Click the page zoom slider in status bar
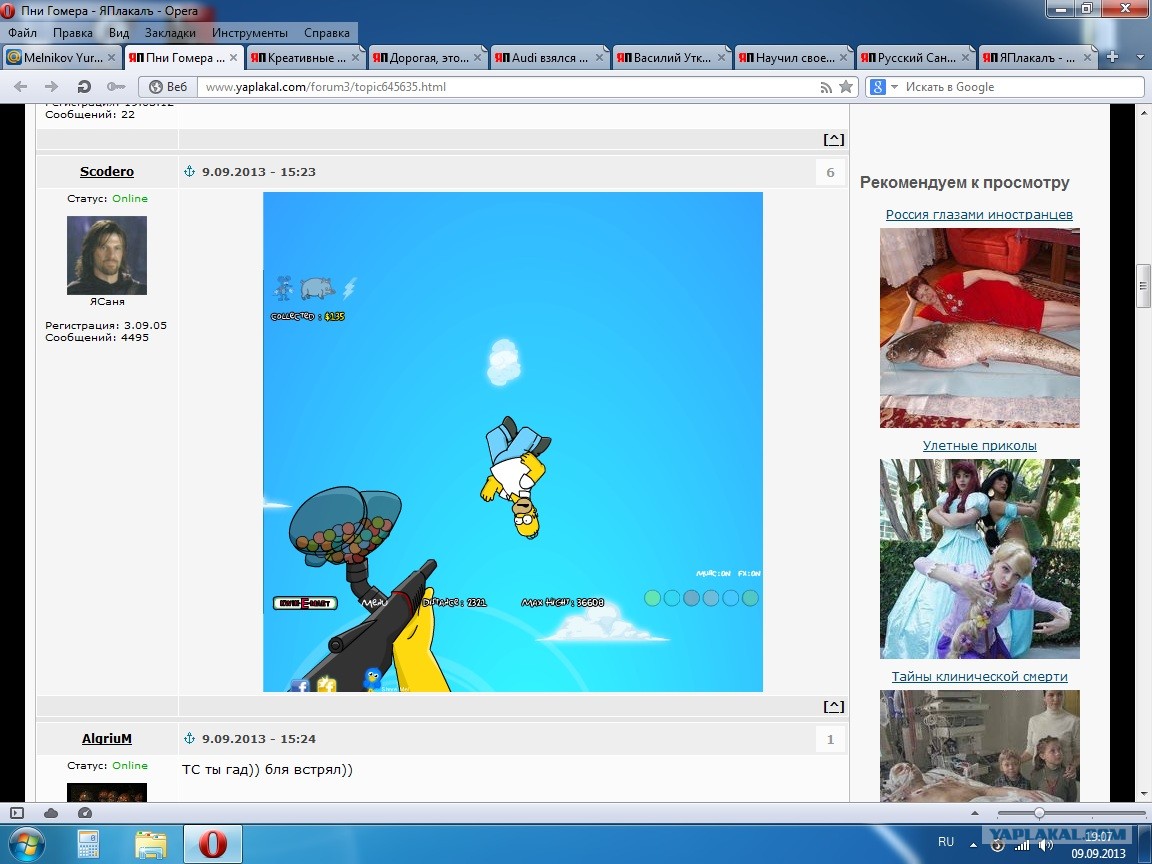Screen dimensions: 1152x864 1039,813
